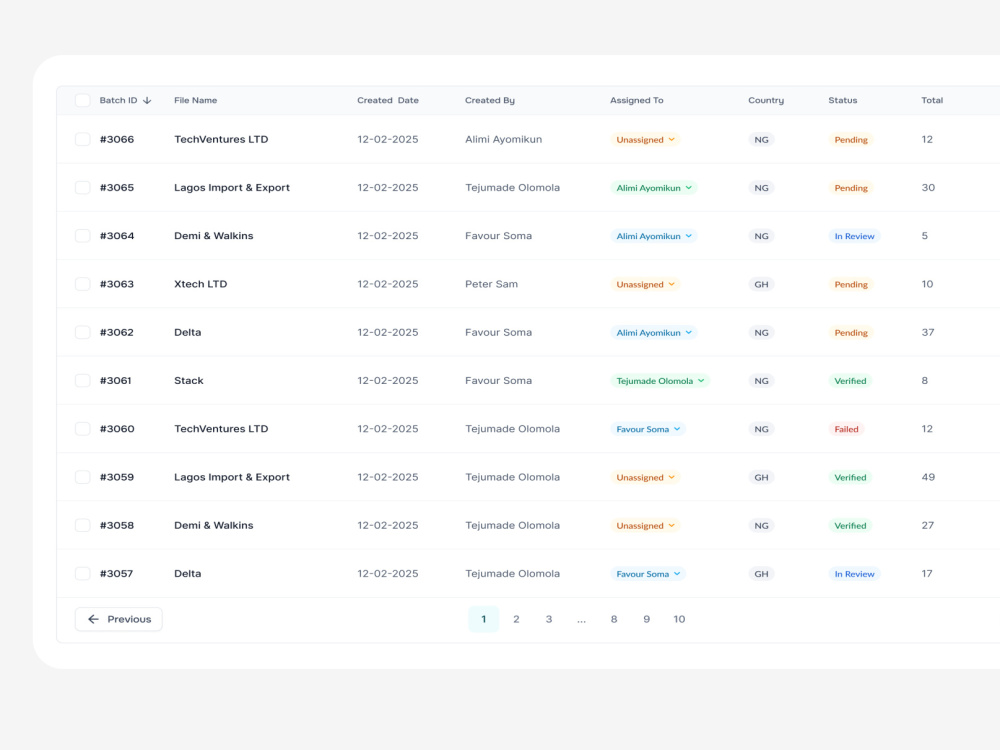Viewport: 1000px width, 750px height.
Task: Click the Failed status badge for #3060
Action: [846, 429]
